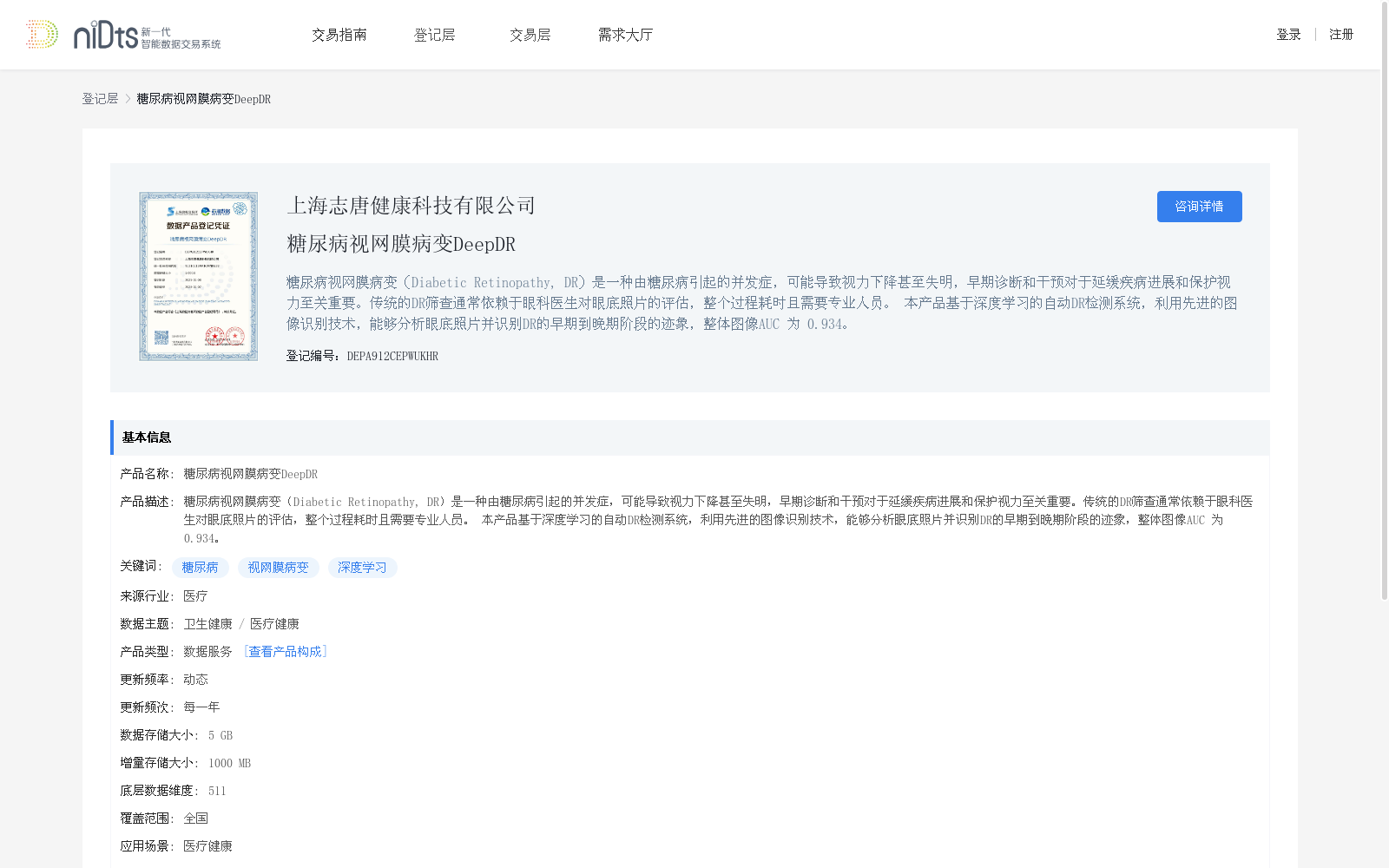1389x868 pixels.
Task: Click the vertical page scrollbar
Action: click(1385, 301)
